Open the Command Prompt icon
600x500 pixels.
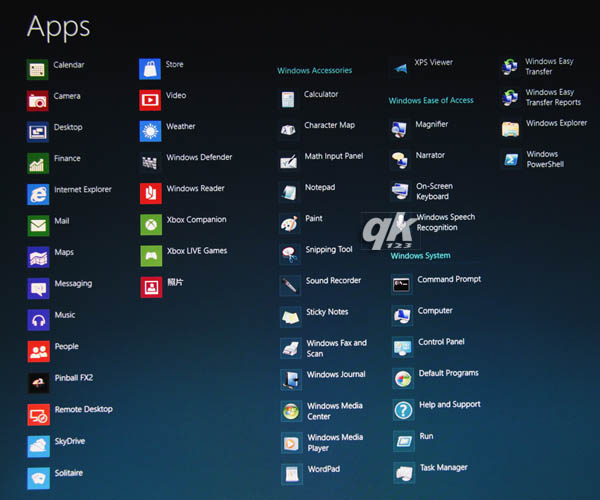coord(402,284)
